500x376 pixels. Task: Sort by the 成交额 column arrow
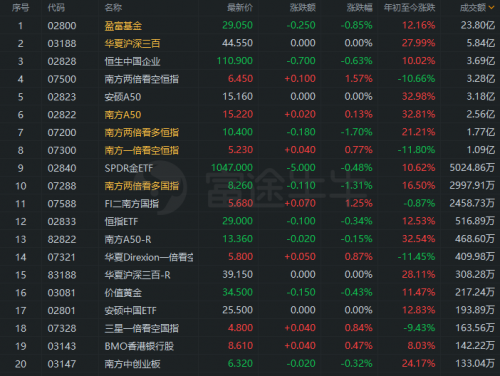coord(491,7)
